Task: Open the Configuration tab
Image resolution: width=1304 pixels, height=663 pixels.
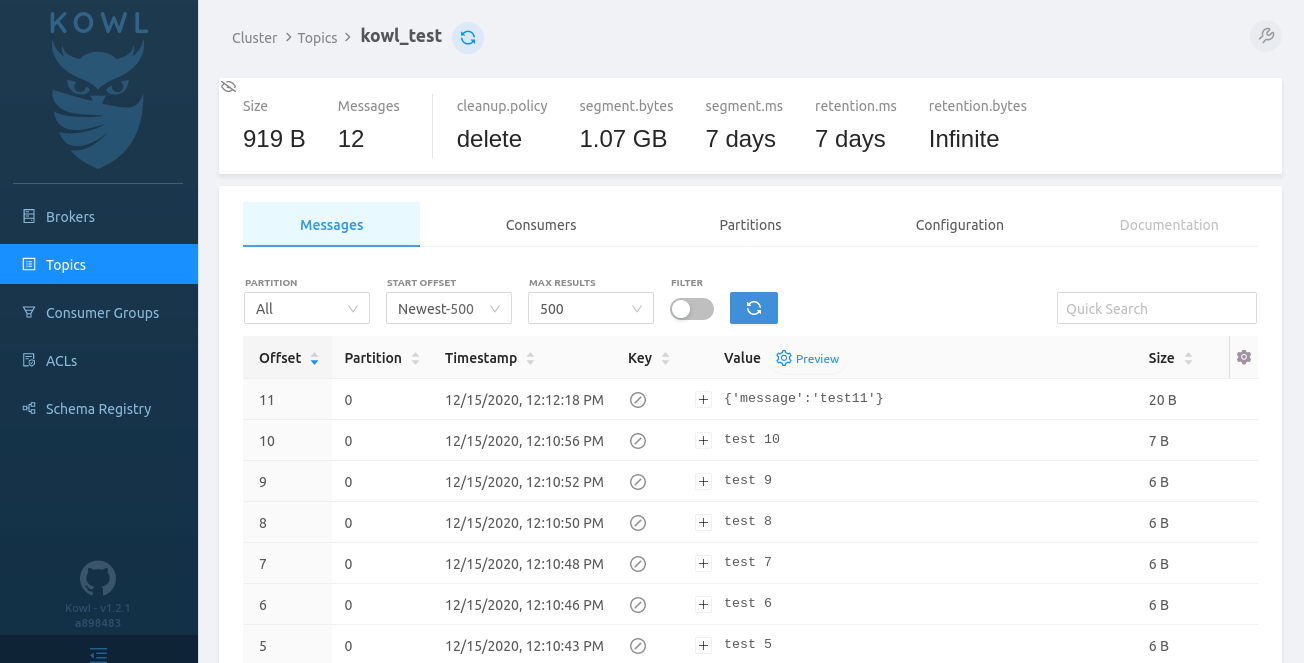Action: click(x=959, y=224)
